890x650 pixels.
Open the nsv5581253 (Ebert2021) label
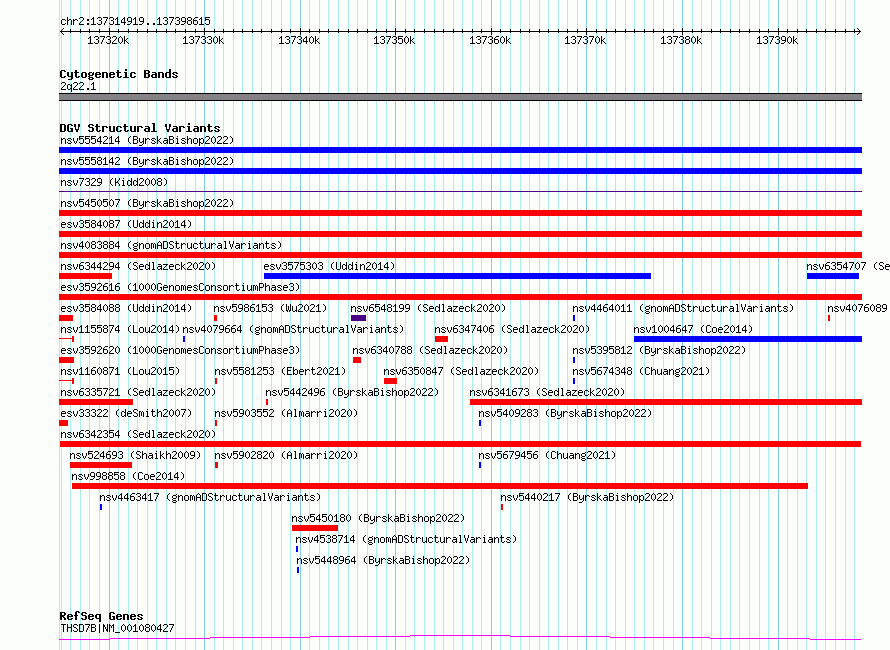280,371
